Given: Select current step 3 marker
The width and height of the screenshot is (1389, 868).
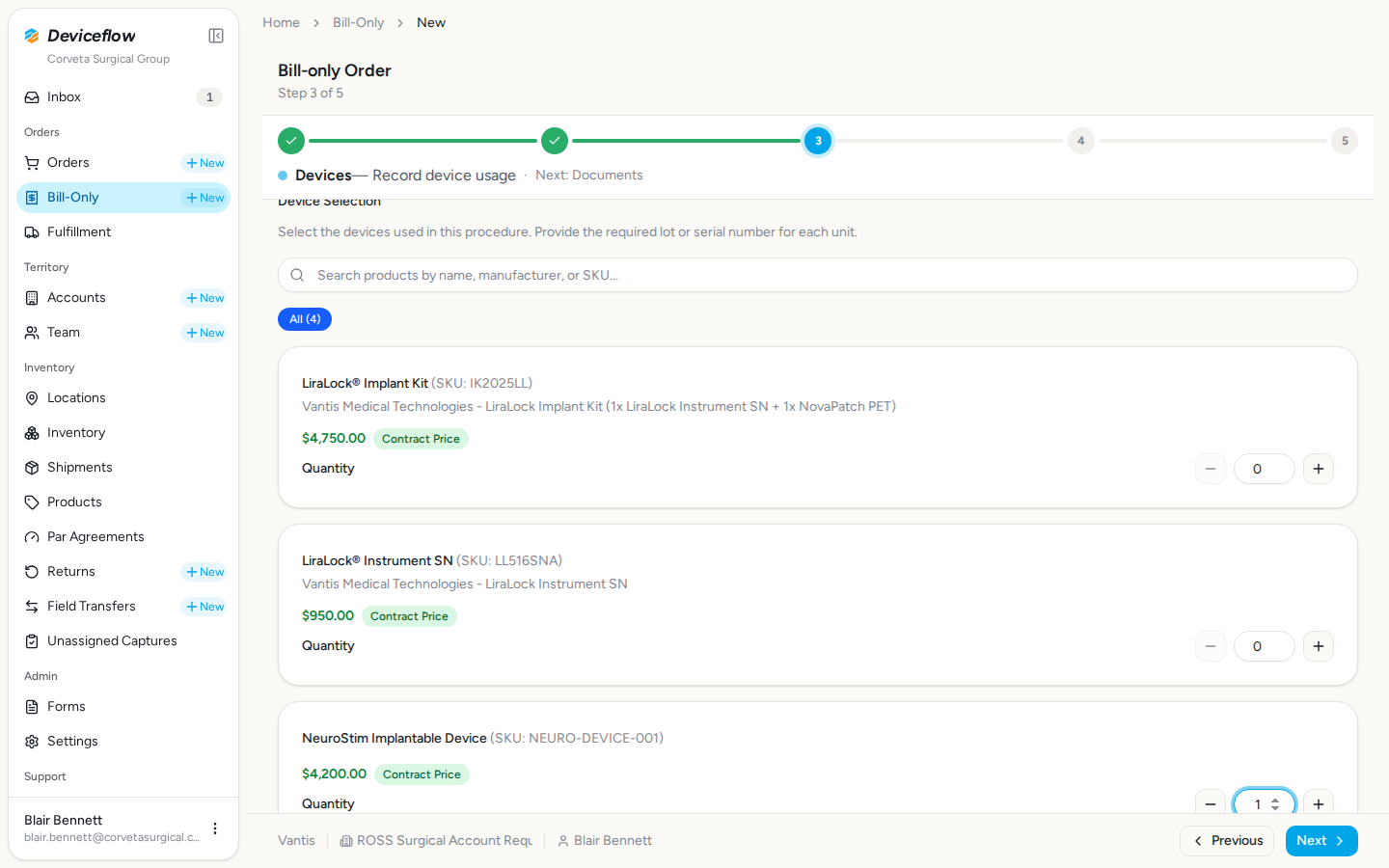Looking at the screenshot, I should [818, 141].
